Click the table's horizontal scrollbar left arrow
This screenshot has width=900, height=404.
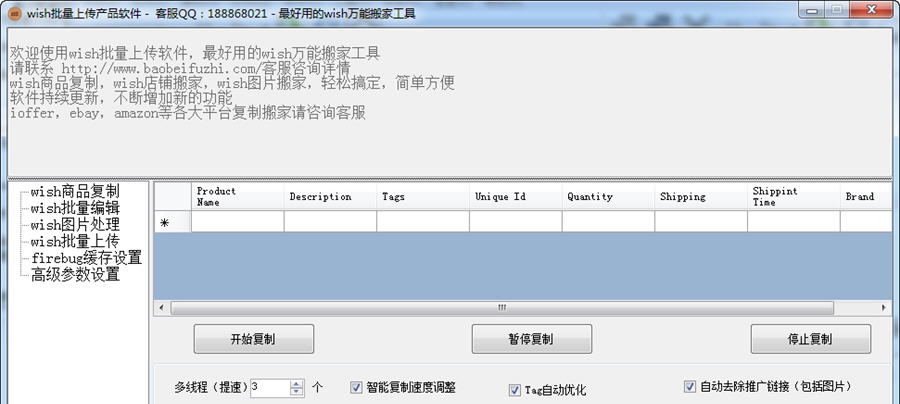coord(161,308)
